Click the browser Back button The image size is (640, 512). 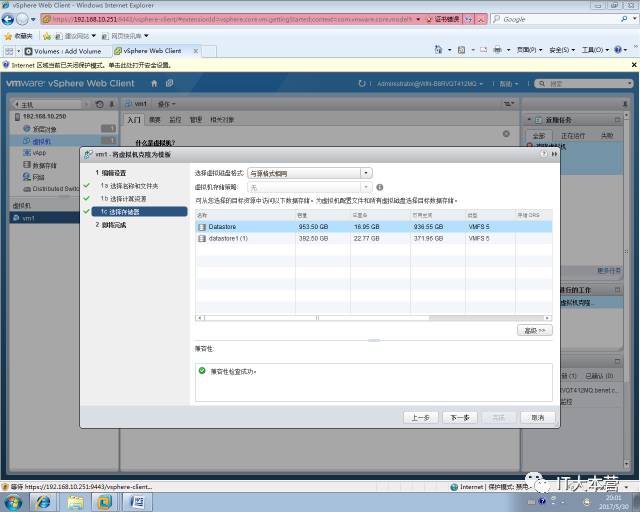(8, 19)
